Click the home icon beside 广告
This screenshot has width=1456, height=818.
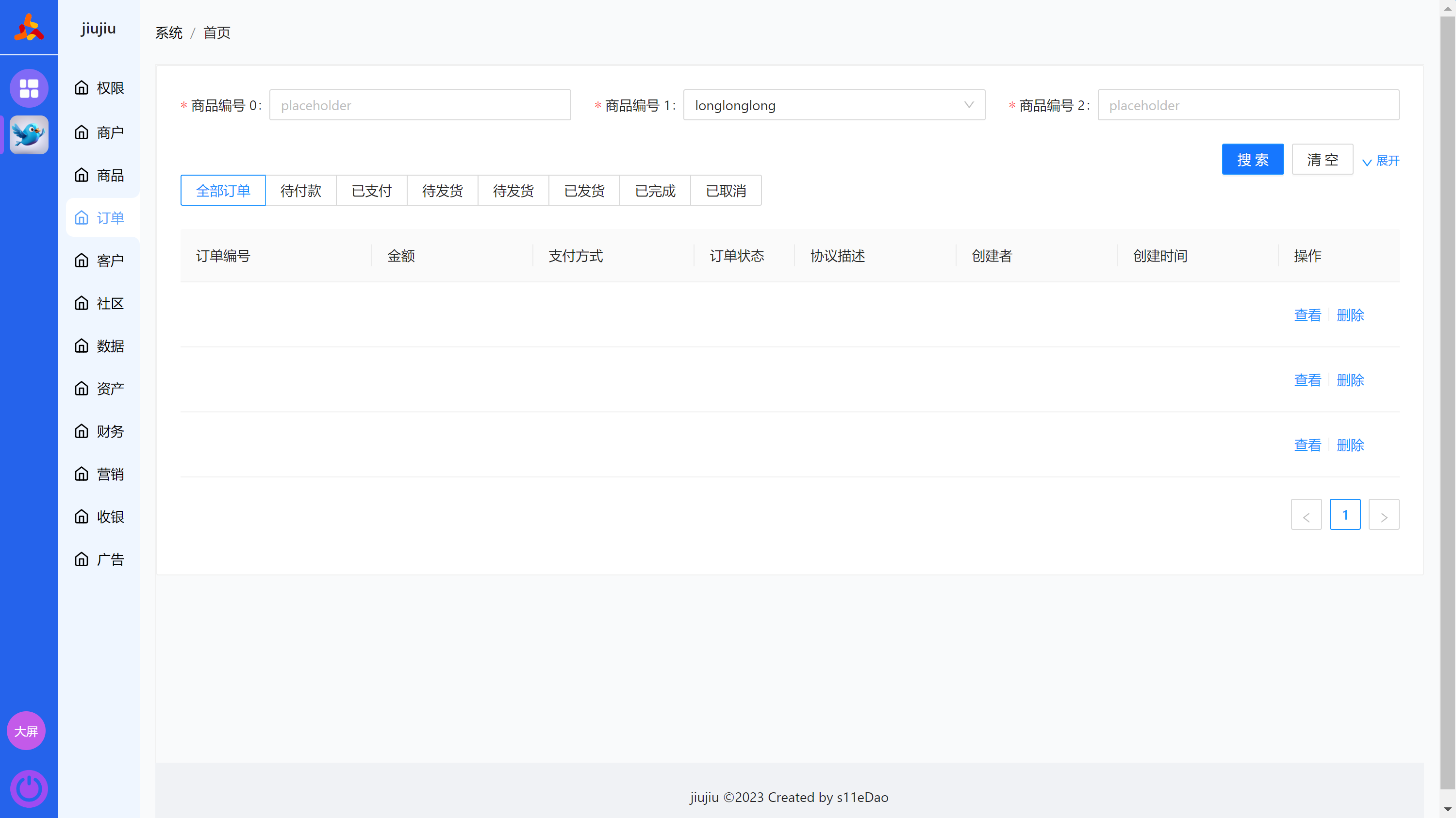[x=82, y=559]
